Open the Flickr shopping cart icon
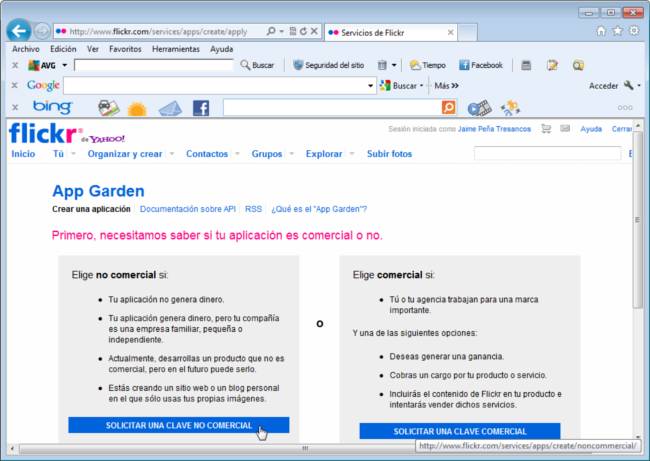 click(x=546, y=129)
